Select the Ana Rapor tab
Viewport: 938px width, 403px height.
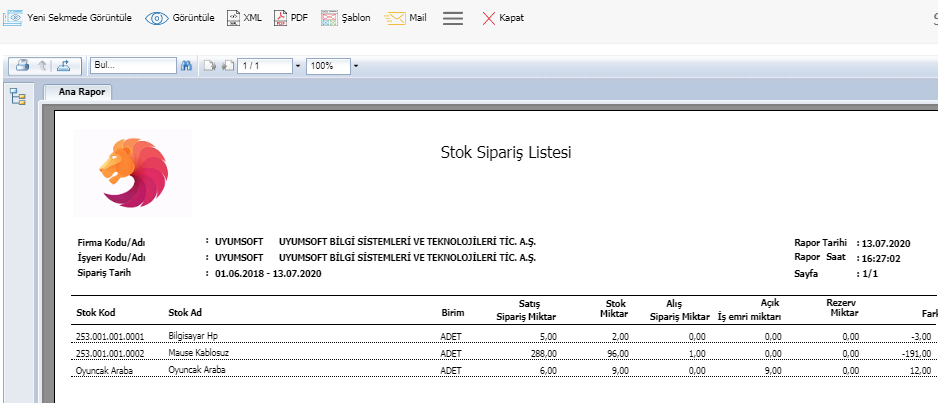click(76, 92)
